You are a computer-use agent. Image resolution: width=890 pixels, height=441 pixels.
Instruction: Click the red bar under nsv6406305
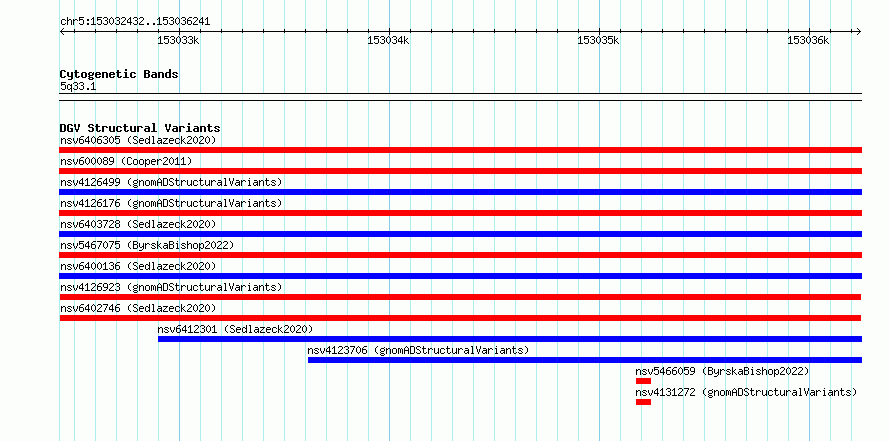[x=460, y=150]
